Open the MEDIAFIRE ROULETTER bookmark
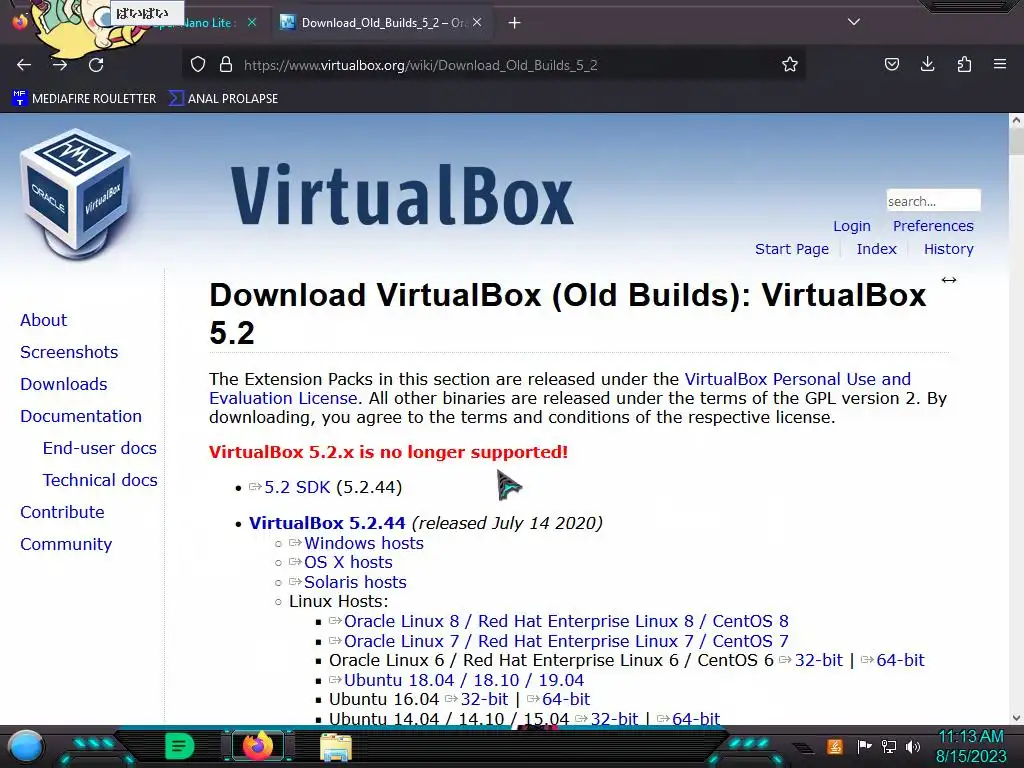The height and width of the screenshot is (768, 1024). [x=84, y=99]
